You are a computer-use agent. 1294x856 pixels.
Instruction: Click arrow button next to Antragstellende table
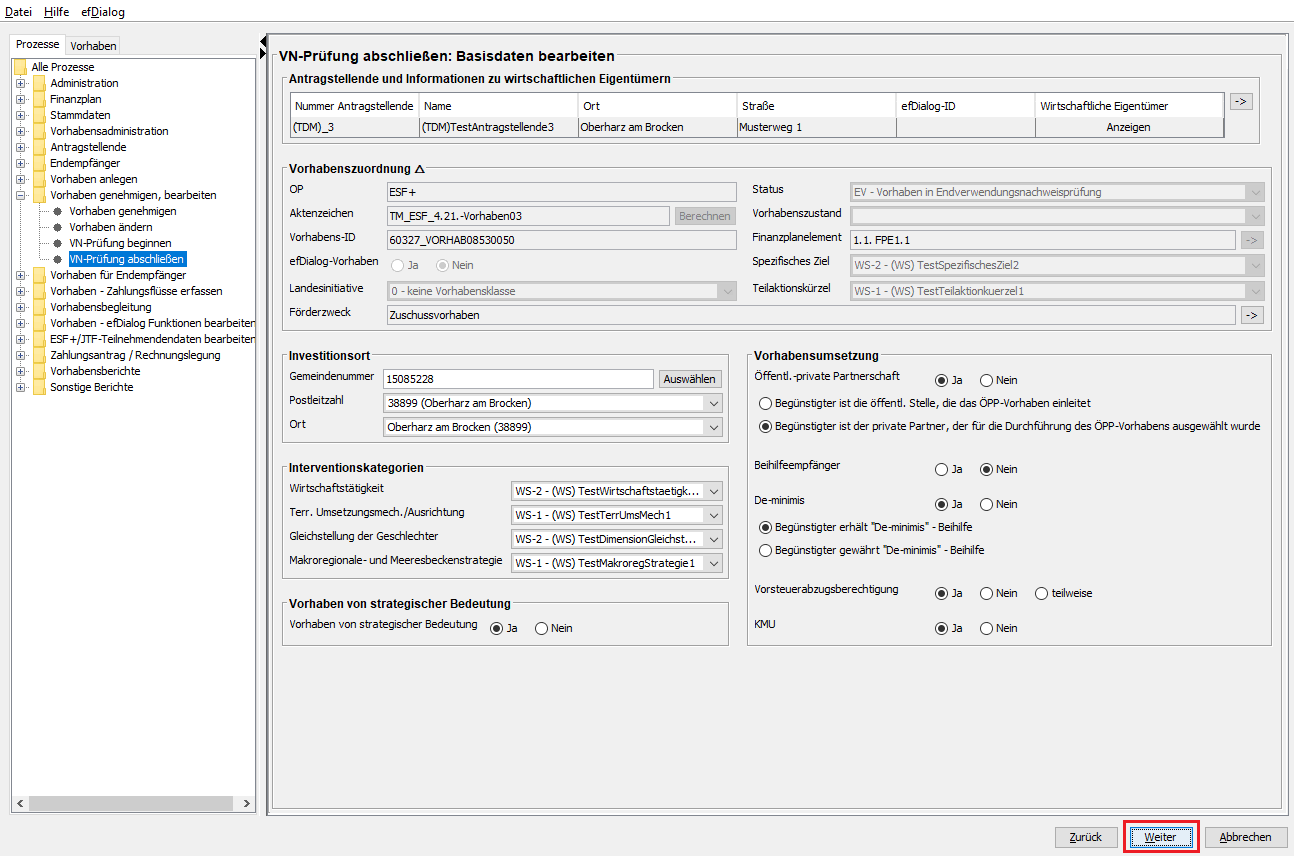point(1241,101)
